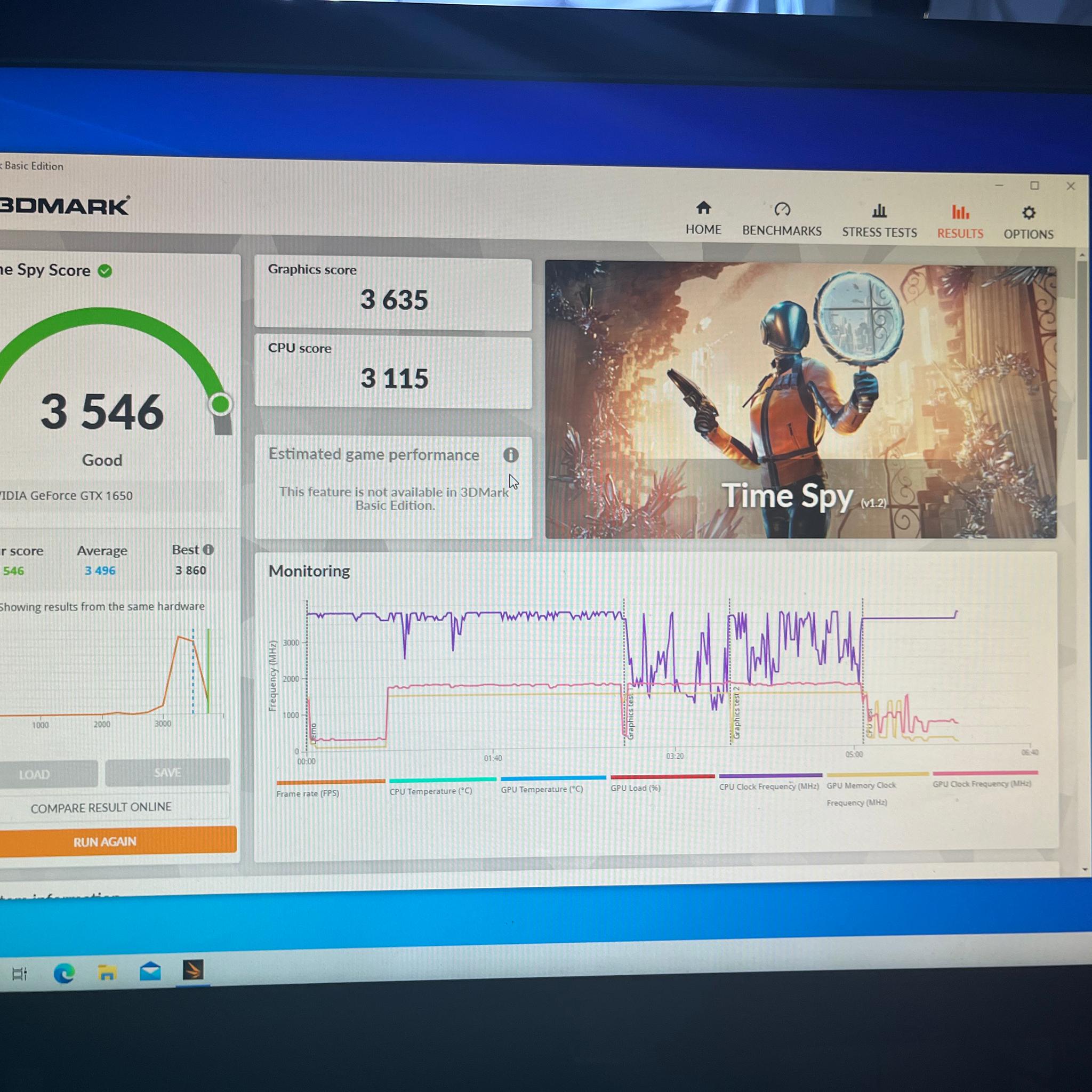Click Compare Result Online

point(101,808)
